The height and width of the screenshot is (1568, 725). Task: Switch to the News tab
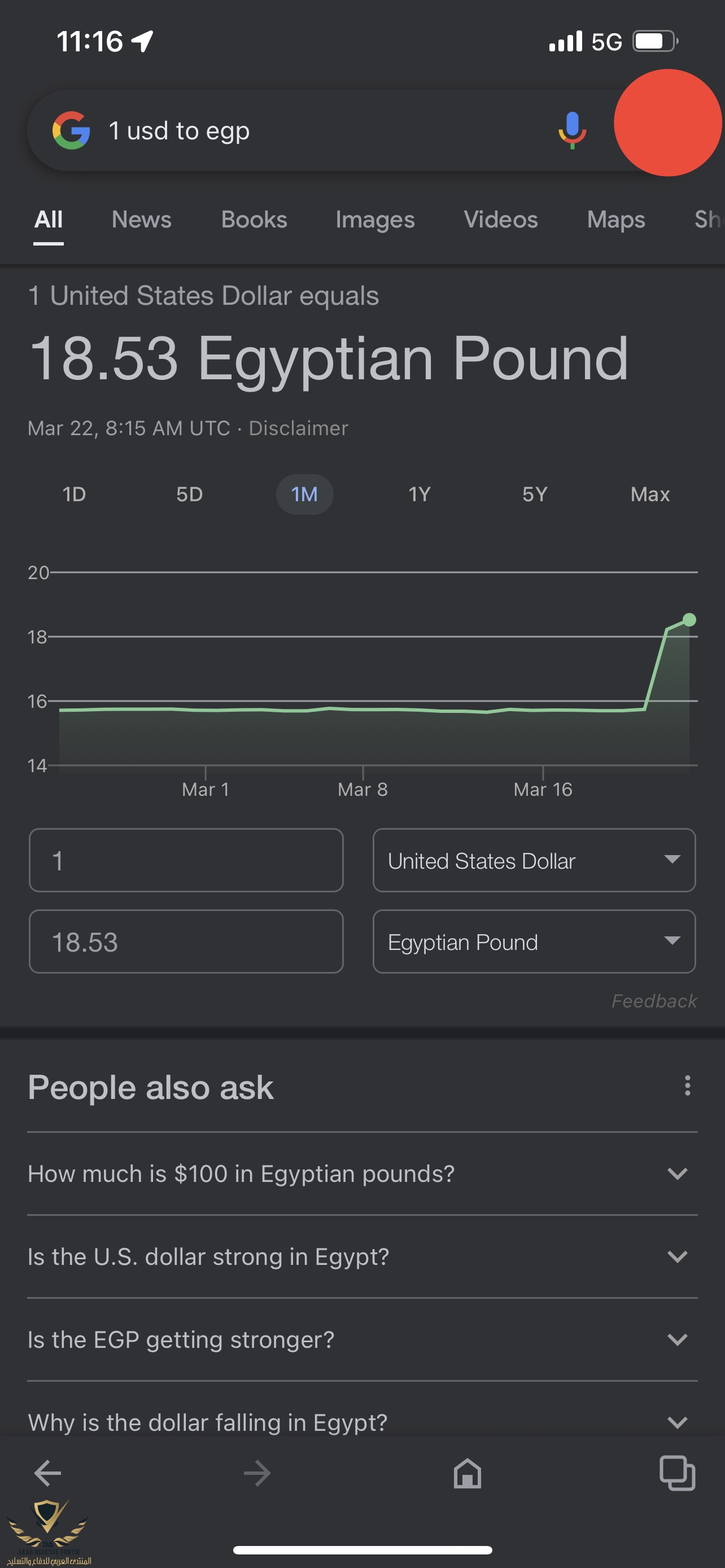point(141,220)
